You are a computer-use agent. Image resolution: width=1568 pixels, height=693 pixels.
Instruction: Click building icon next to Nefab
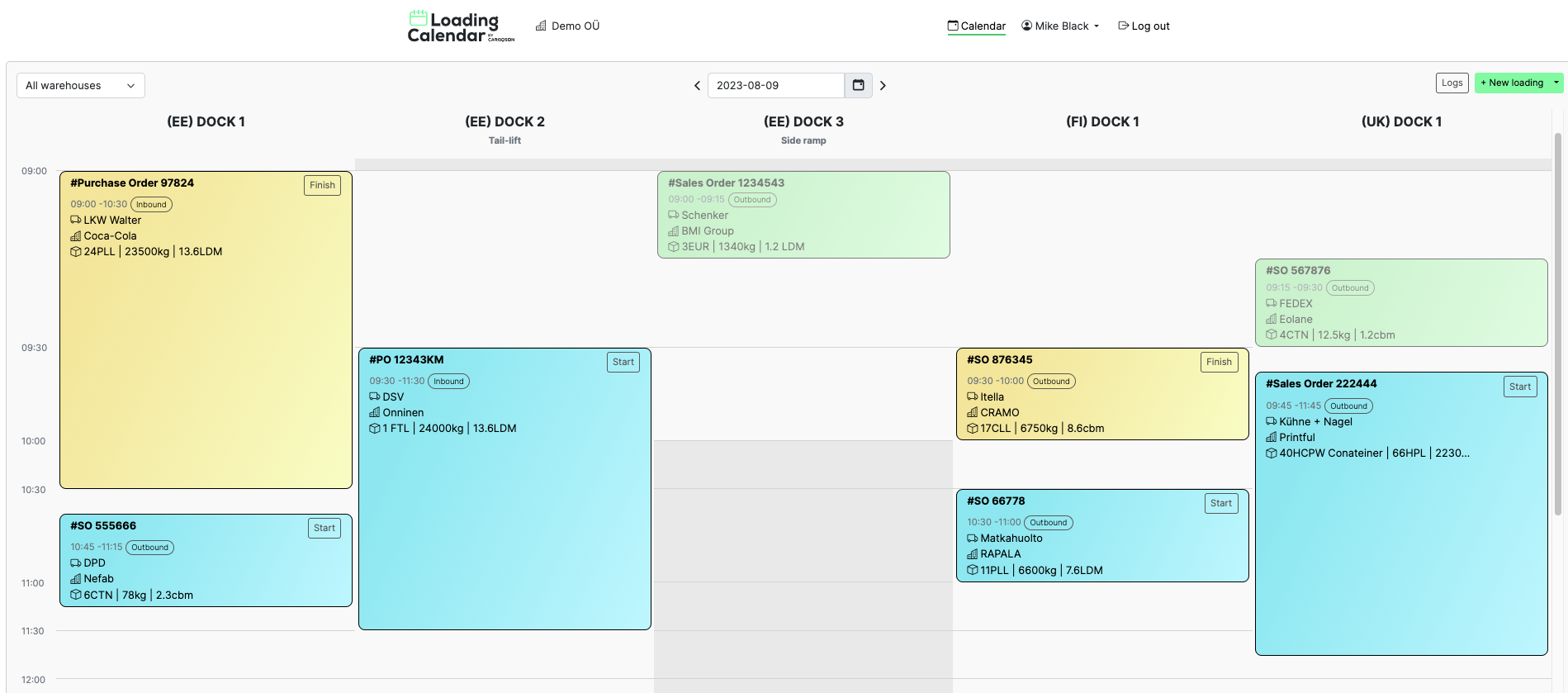pyautogui.click(x=76, y=578)
